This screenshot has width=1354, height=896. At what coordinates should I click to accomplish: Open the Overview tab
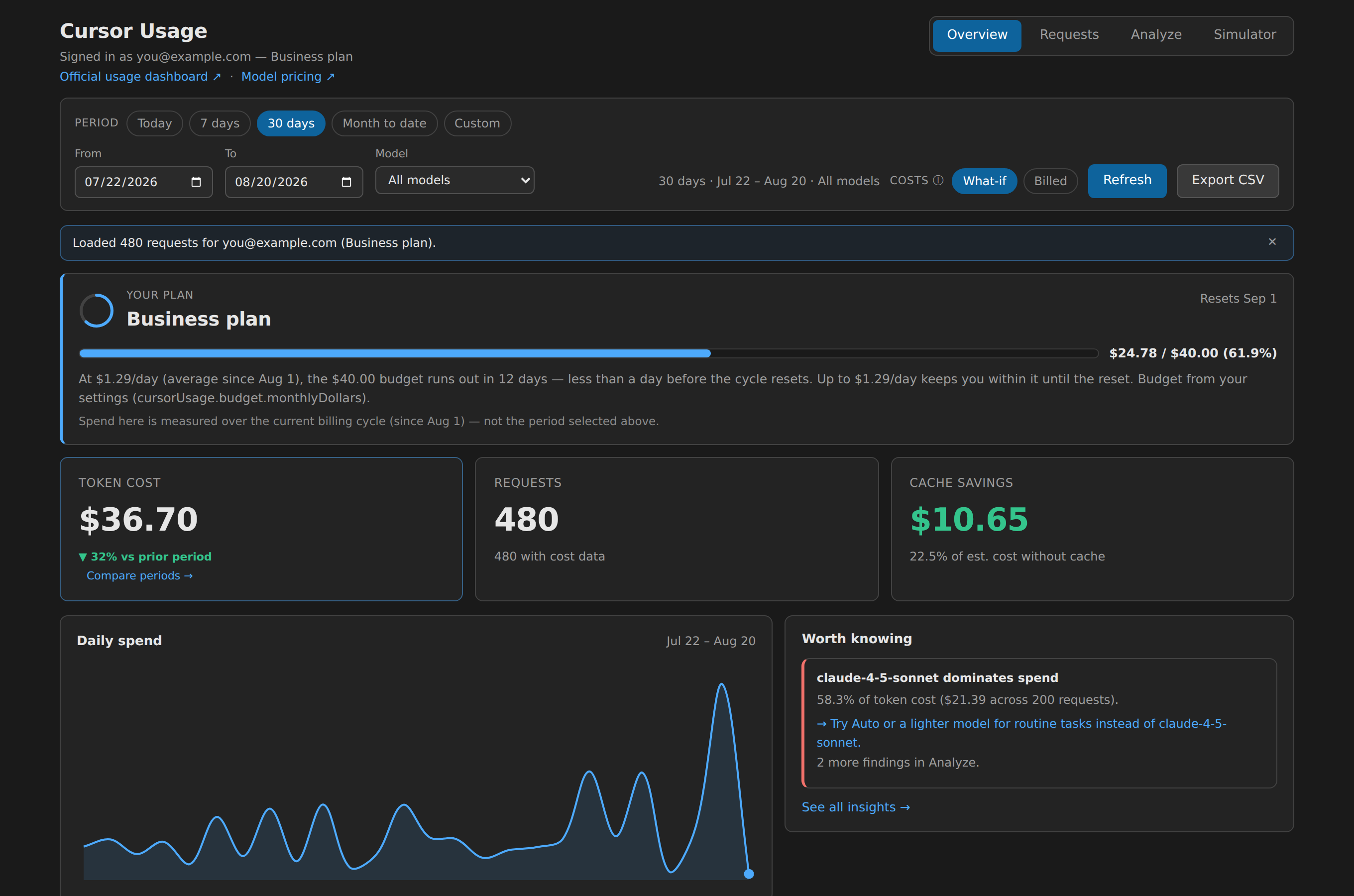977,35
